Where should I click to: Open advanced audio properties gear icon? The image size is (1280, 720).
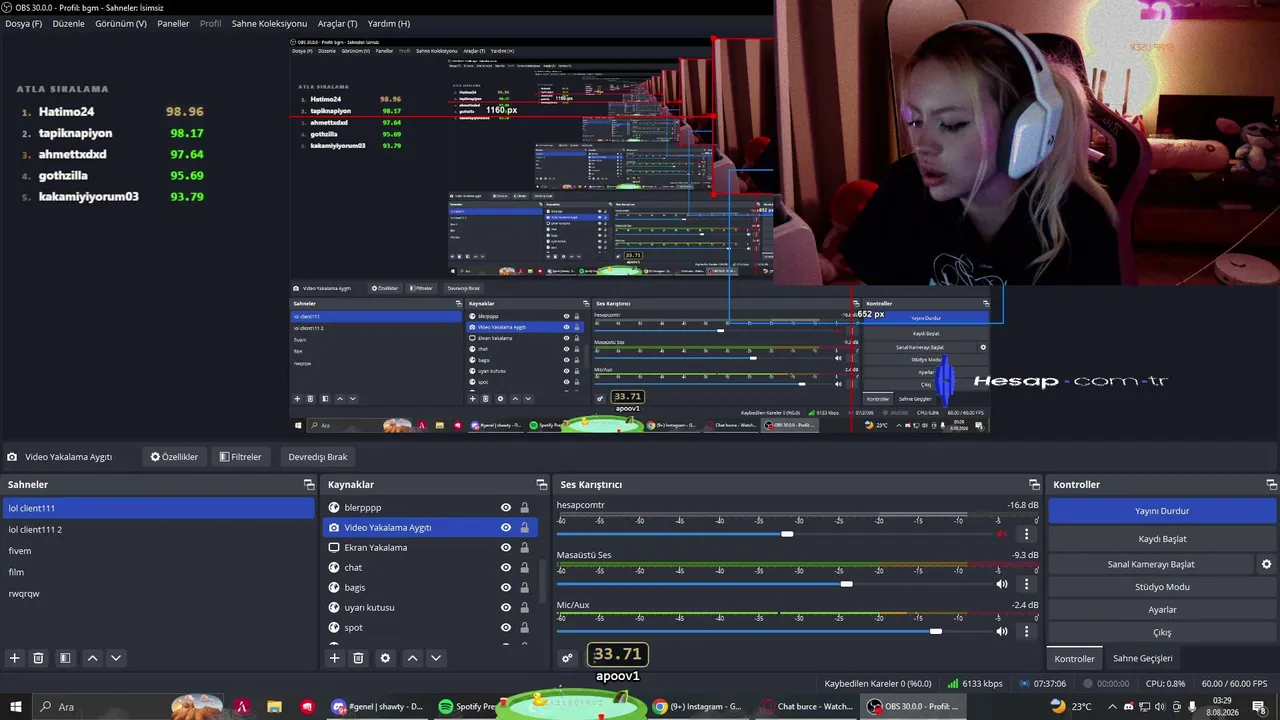click(x=567, y=658)
